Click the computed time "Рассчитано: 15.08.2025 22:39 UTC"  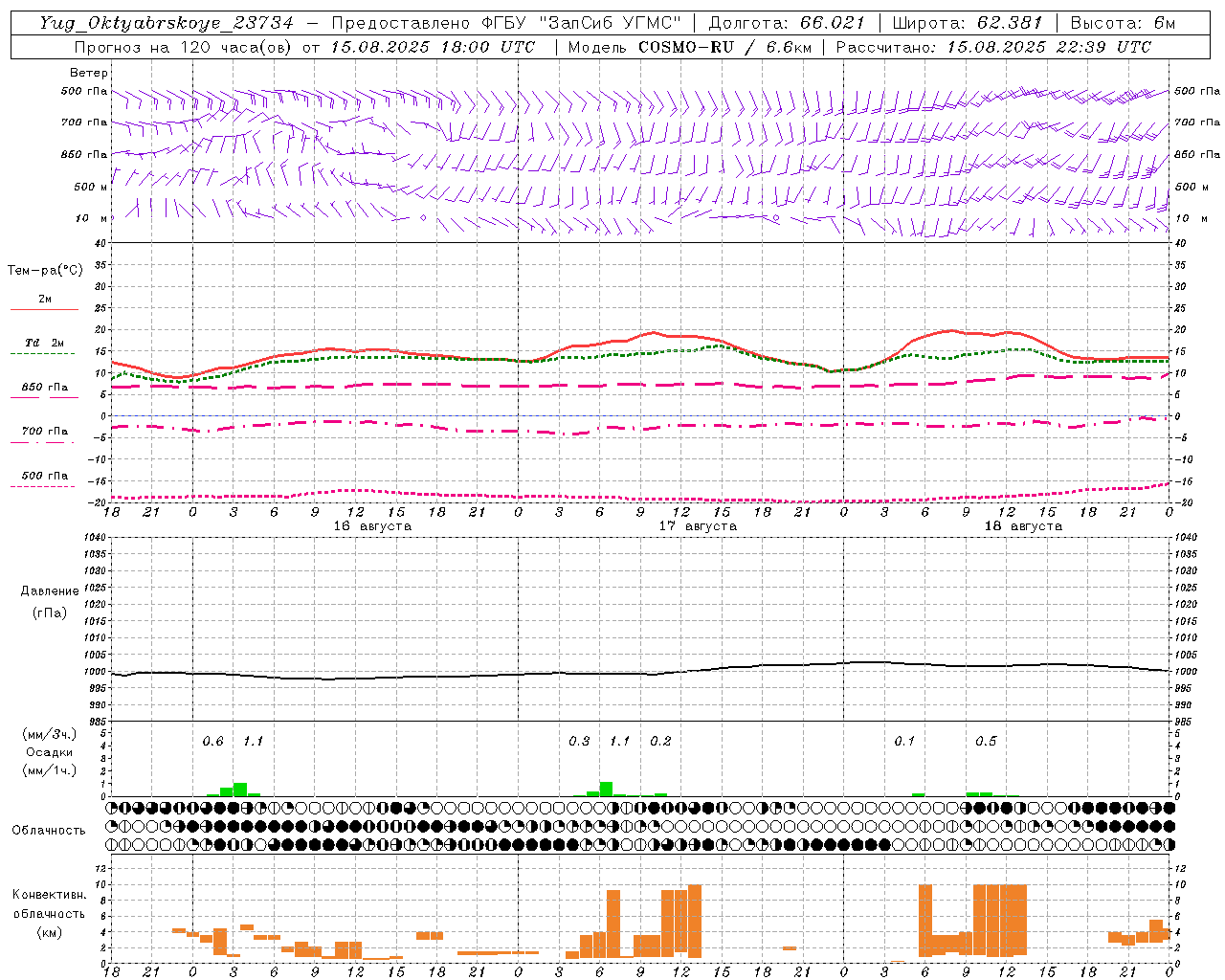(993, 47)
